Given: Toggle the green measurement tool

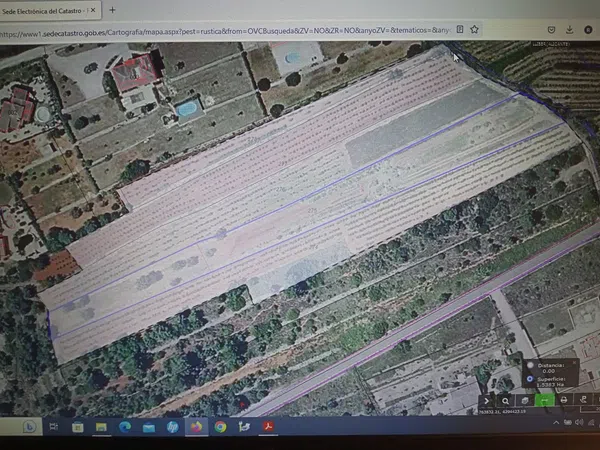Looking at the screenshot, I should (544, 400).
